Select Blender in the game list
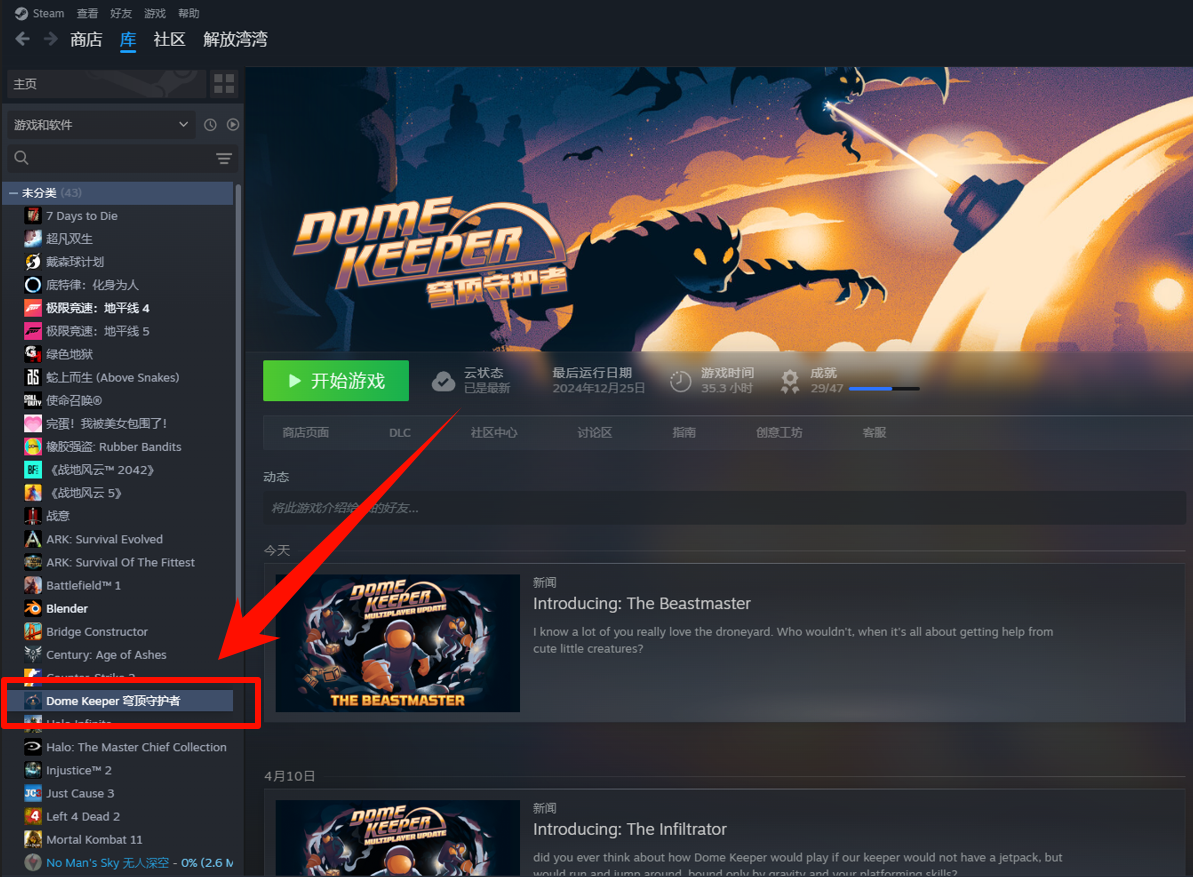 67,609
